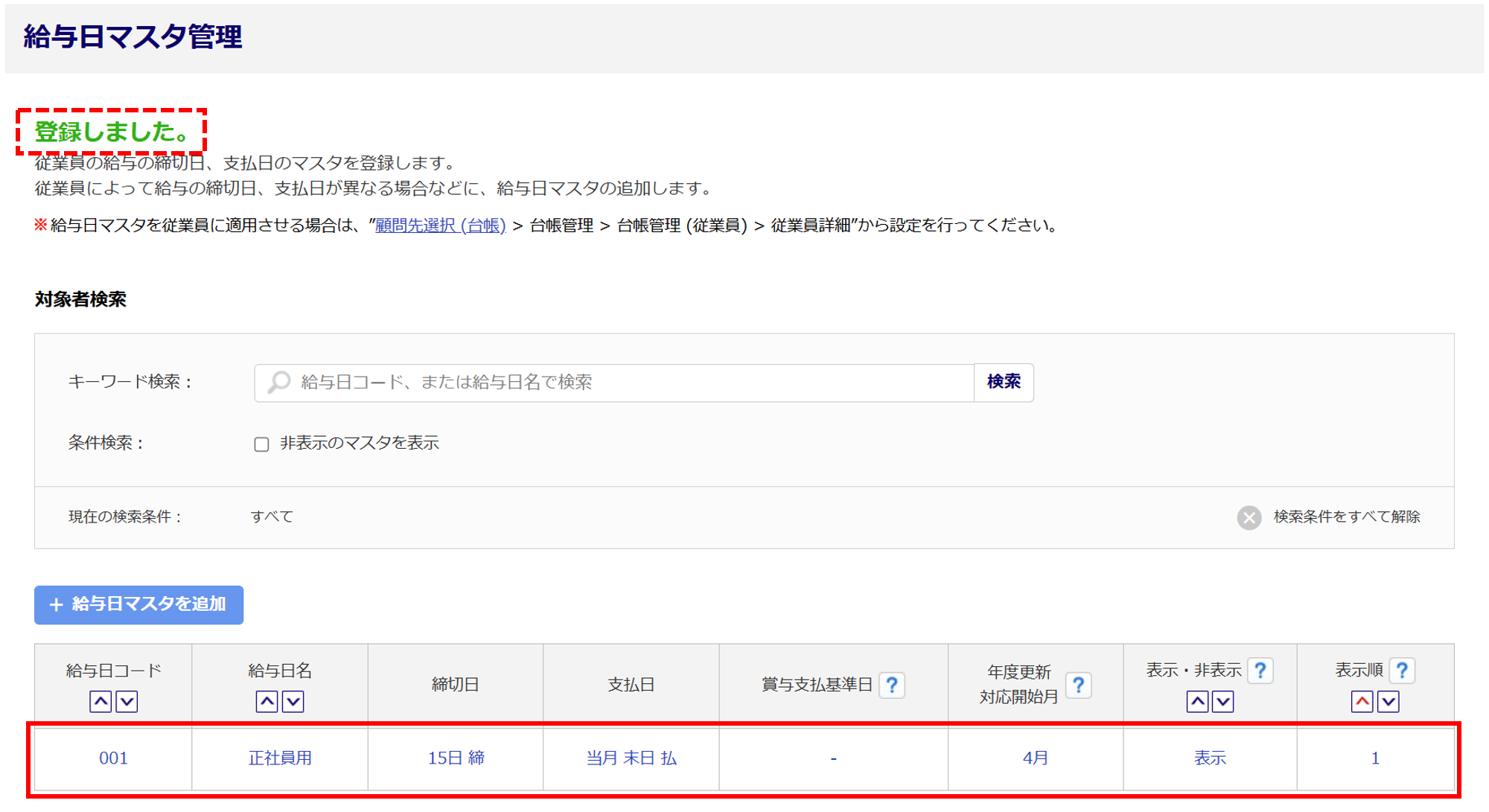The image size is (1489, 812).
Task: Open the 顧問先選択 (台帳) link
Action: (x=440, y=226)
